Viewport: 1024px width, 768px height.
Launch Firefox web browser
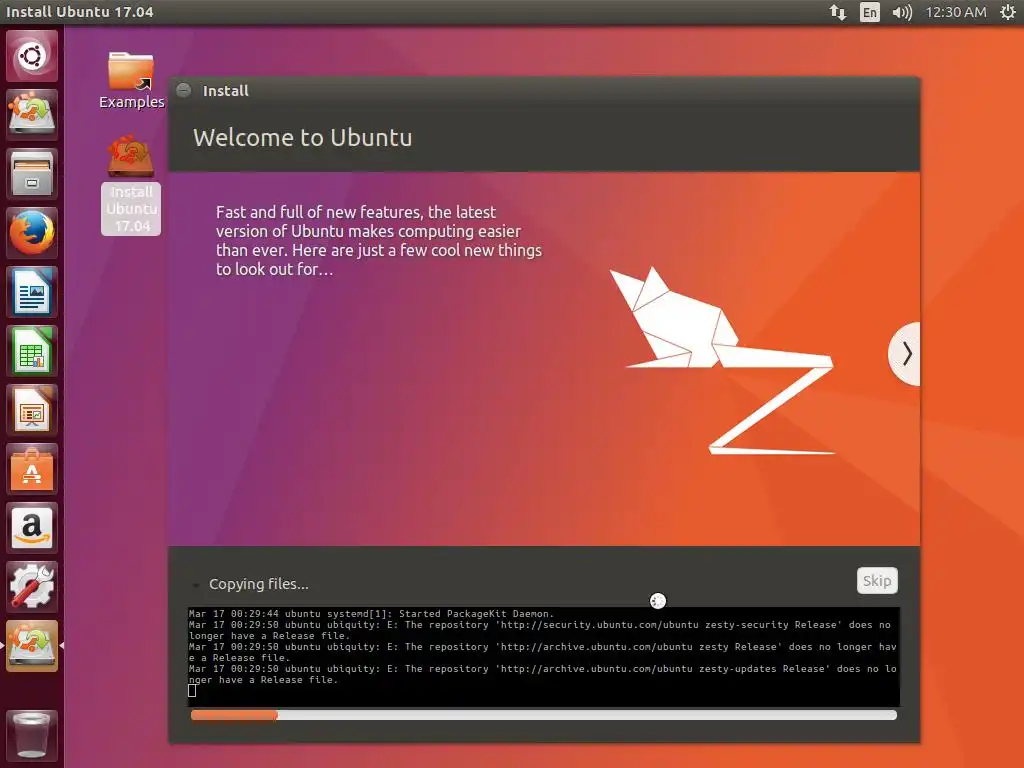click(31, 232)
